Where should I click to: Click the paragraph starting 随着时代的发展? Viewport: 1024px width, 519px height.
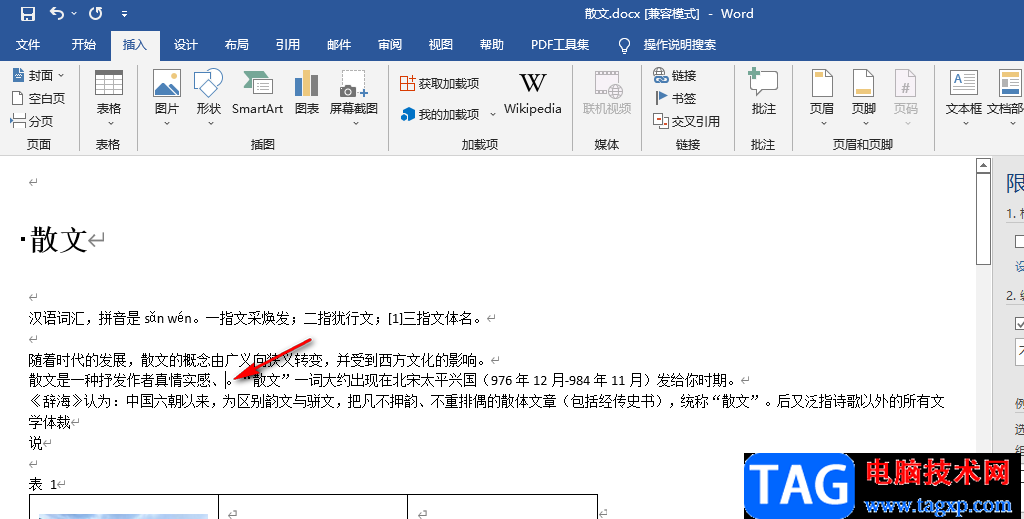click(x=257, y=360)
